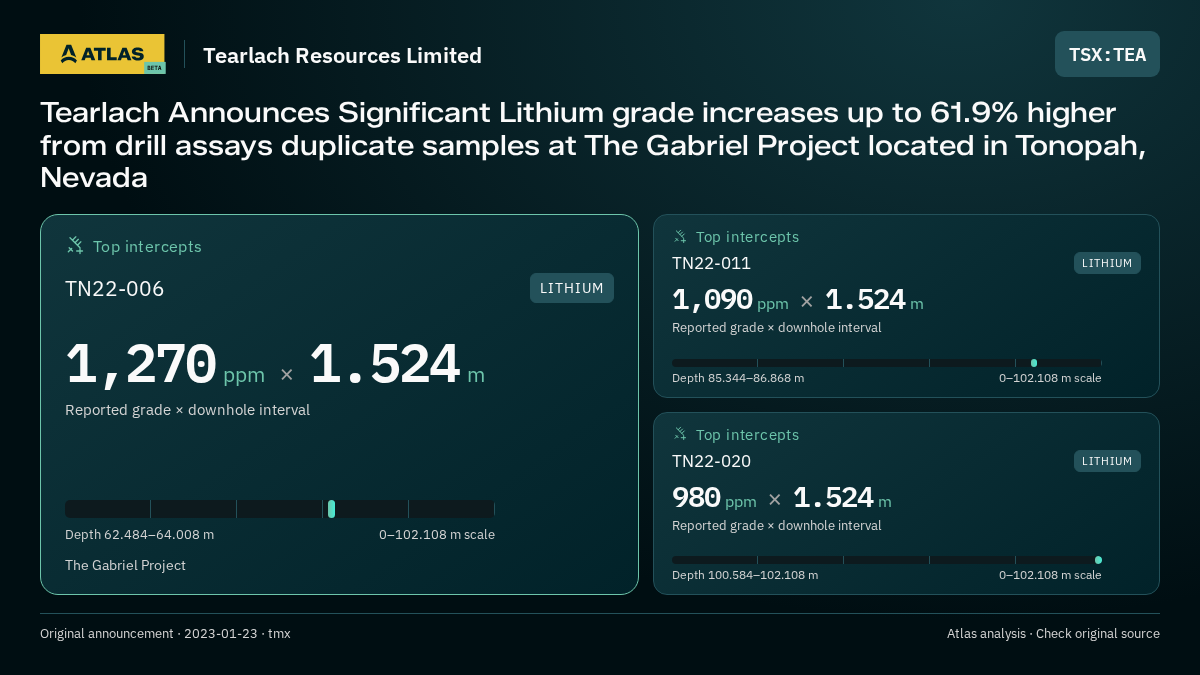Click Tearlach Resources Limited company name
Image resolution: width=1200 pixels, height=675 pixels.
click(x=342, y=55)
